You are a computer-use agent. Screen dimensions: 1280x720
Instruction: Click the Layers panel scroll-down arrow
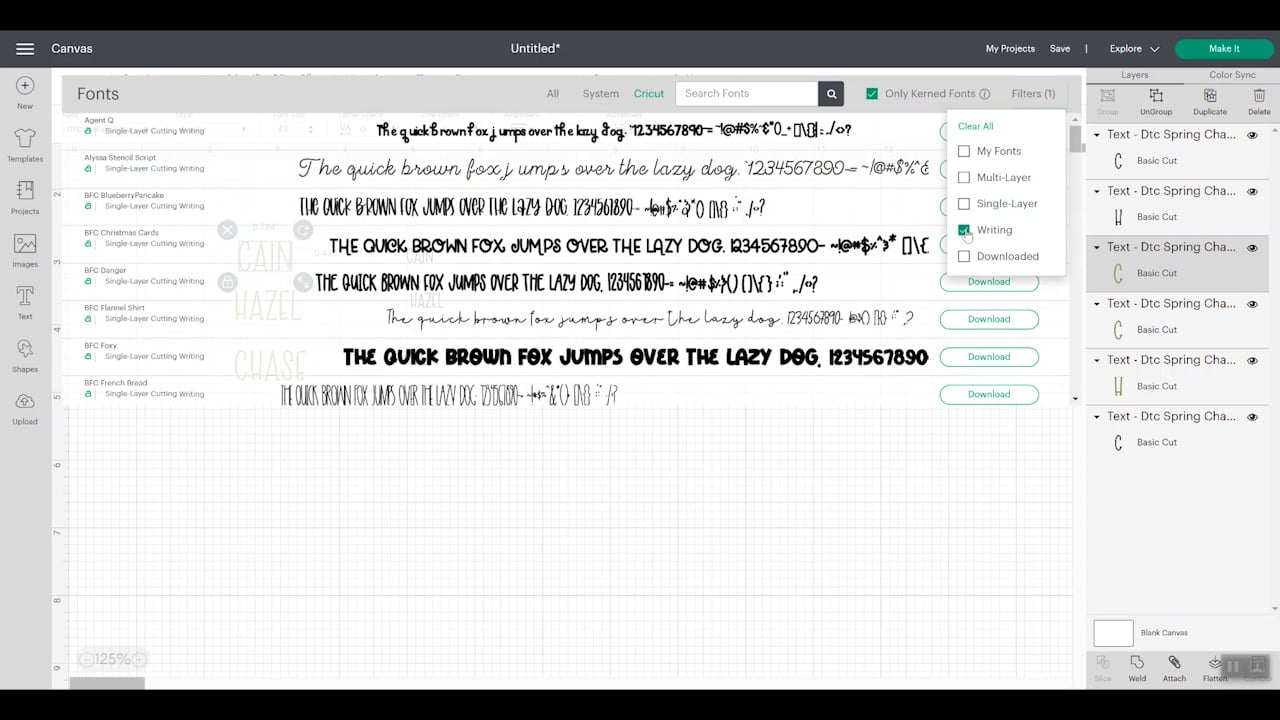(1275, 607)
